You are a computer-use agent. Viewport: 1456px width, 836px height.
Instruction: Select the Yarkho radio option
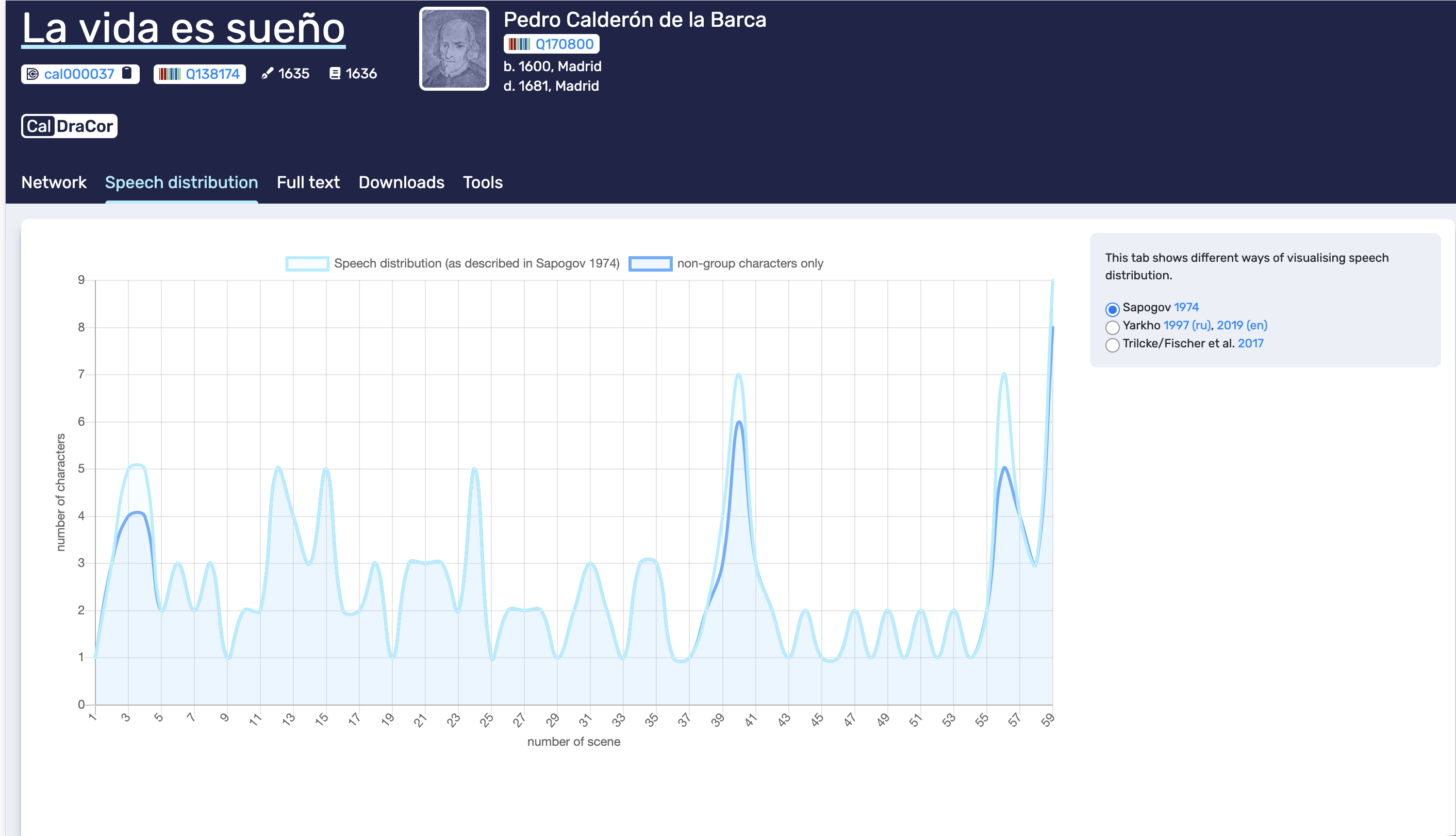(1112, 327)
